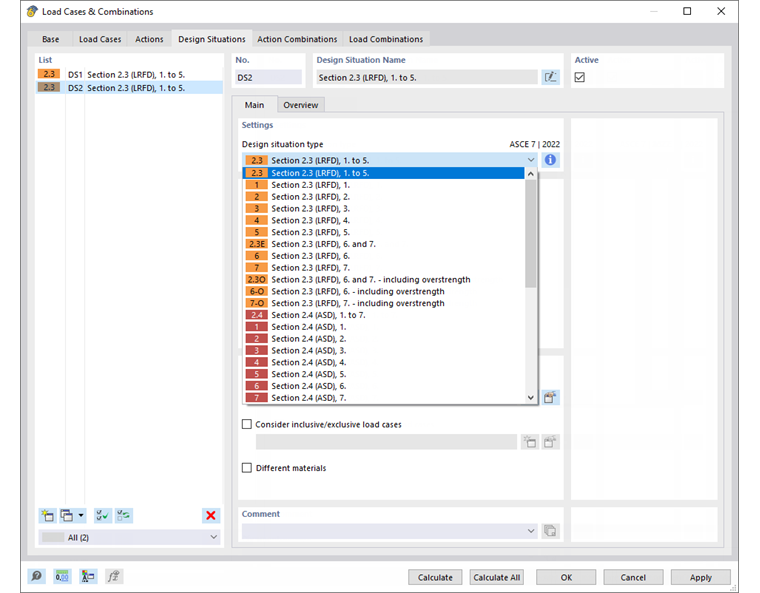Click the Cancel button
Image resolution: width=760 pixels, height=593 pixels.
click(633, 577)
